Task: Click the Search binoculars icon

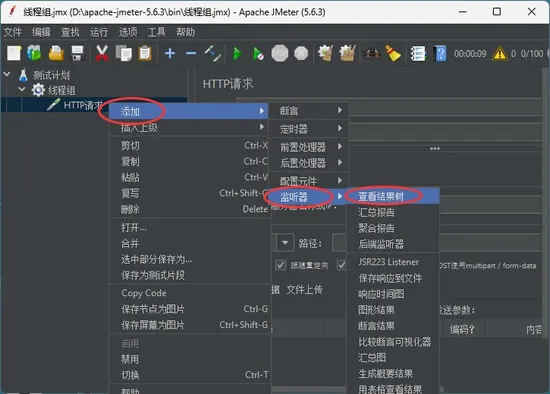Action: pos(373,54)
